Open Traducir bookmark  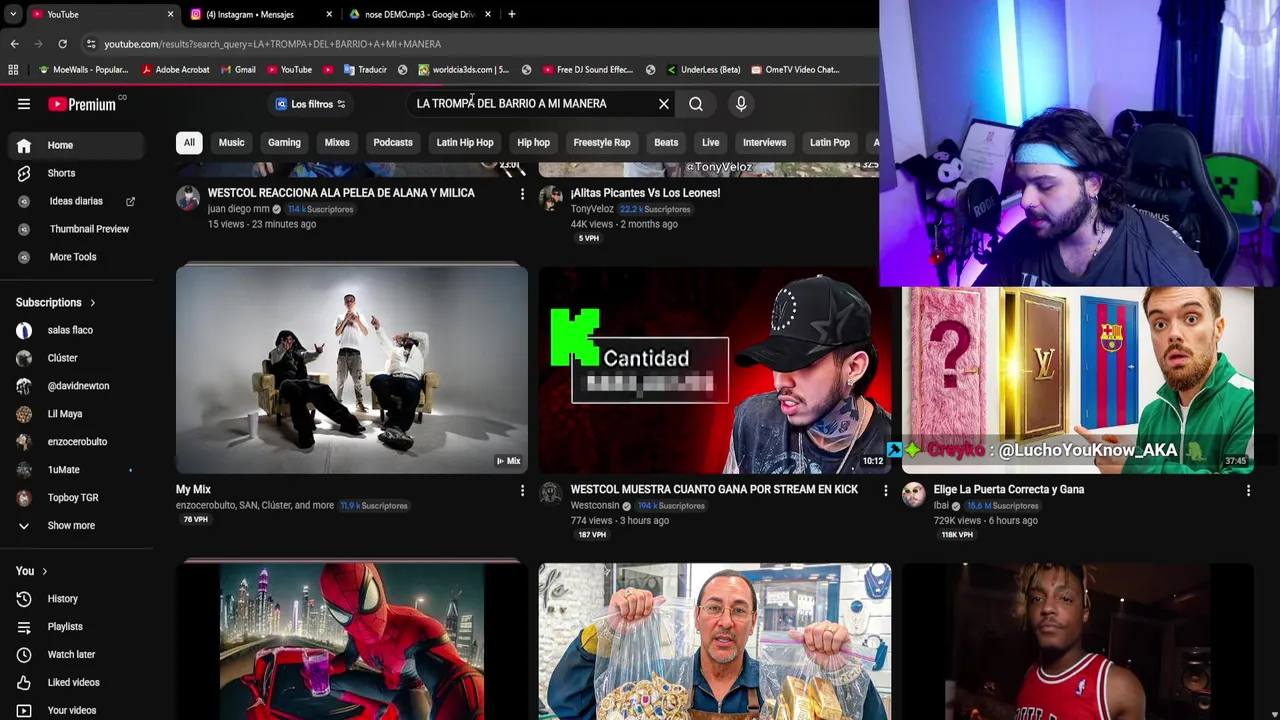click(365, 70)
